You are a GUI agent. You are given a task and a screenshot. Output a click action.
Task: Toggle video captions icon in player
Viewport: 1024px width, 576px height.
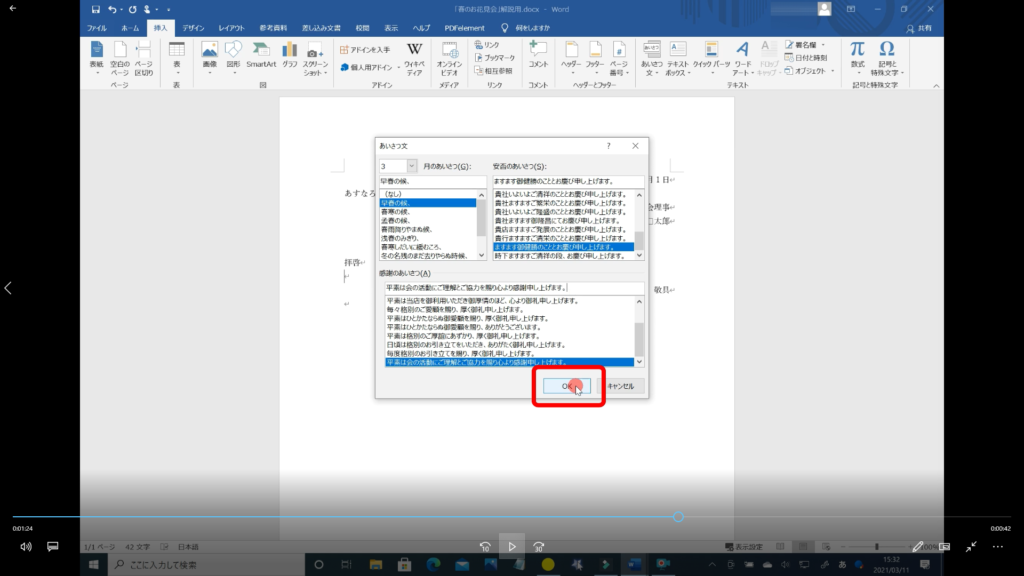tap(53, 547)
